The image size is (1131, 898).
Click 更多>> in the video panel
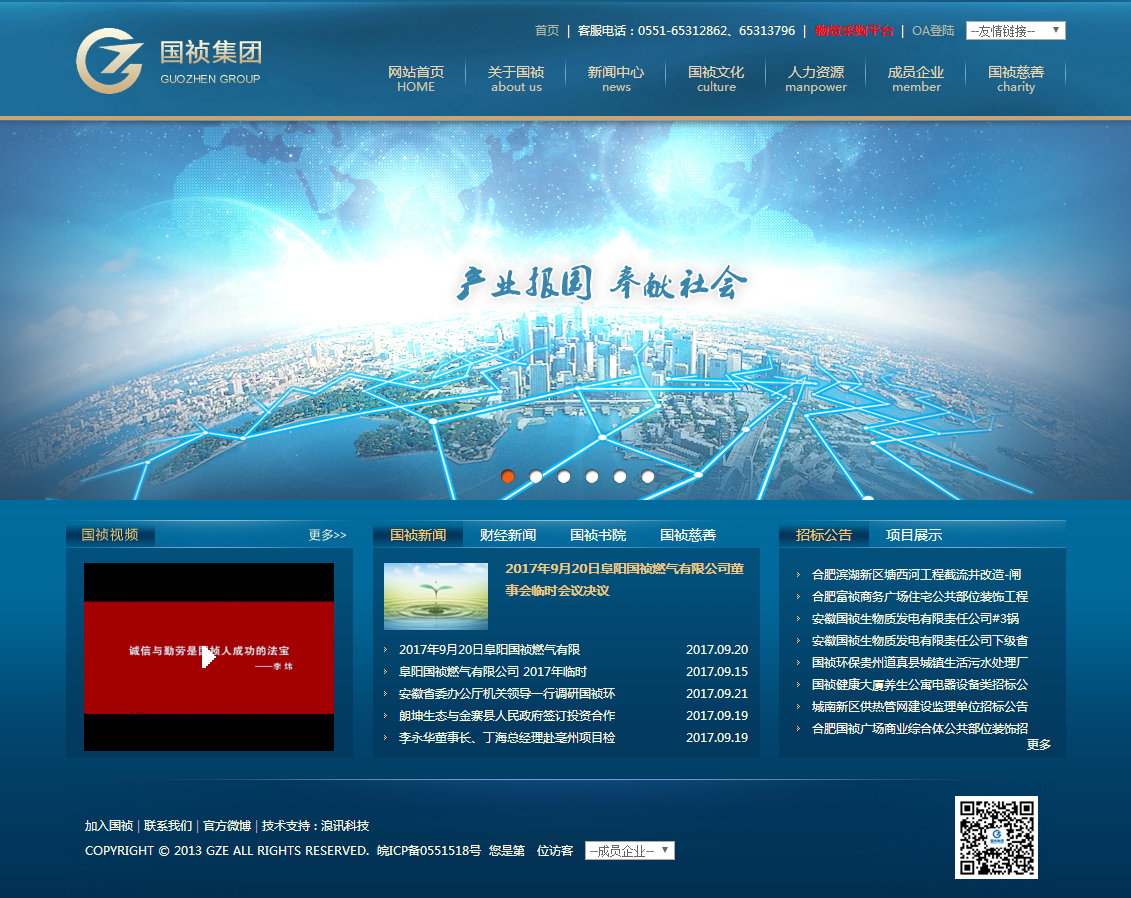coord(327,535)
